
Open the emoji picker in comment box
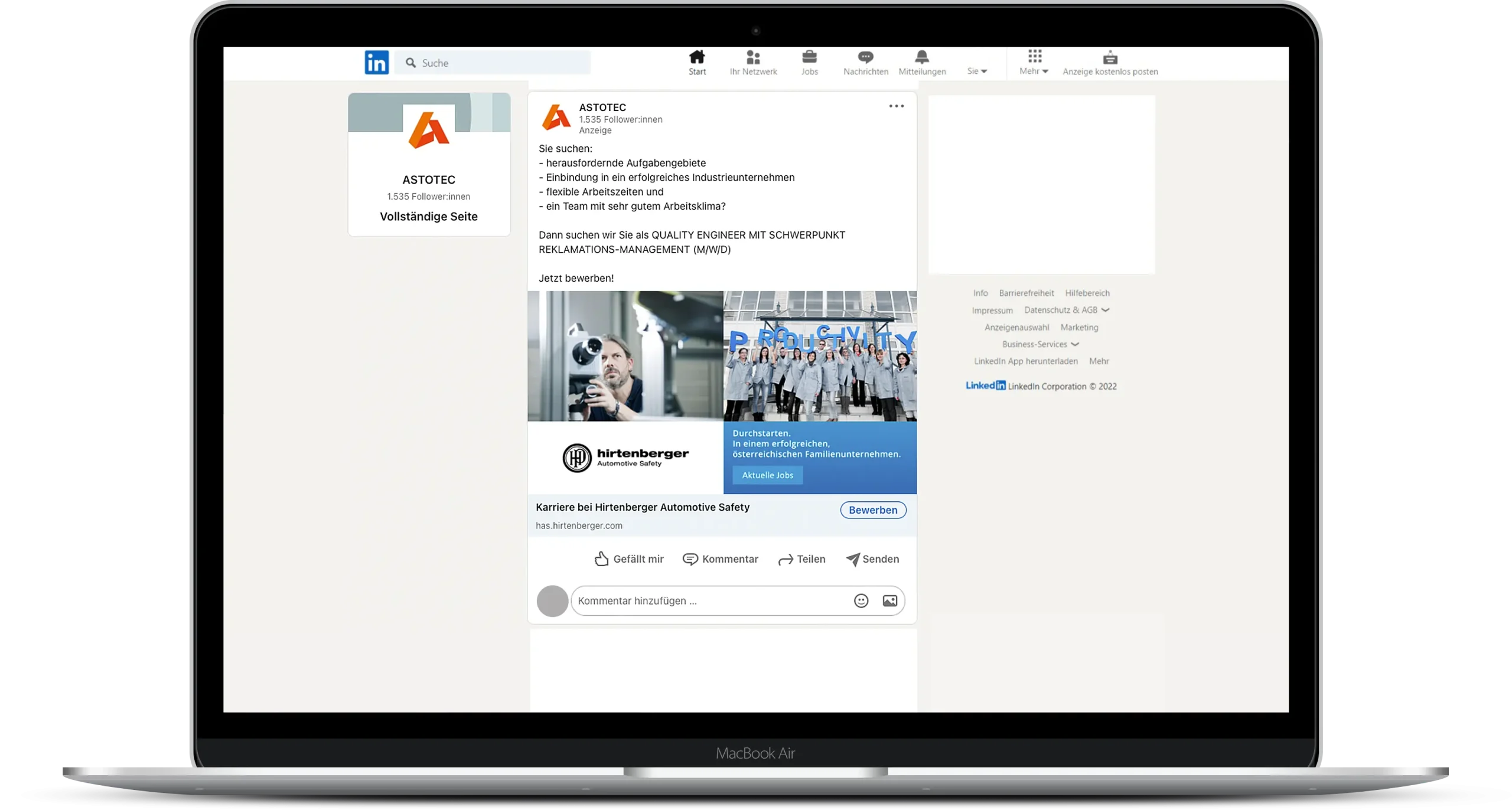(861, 600)
